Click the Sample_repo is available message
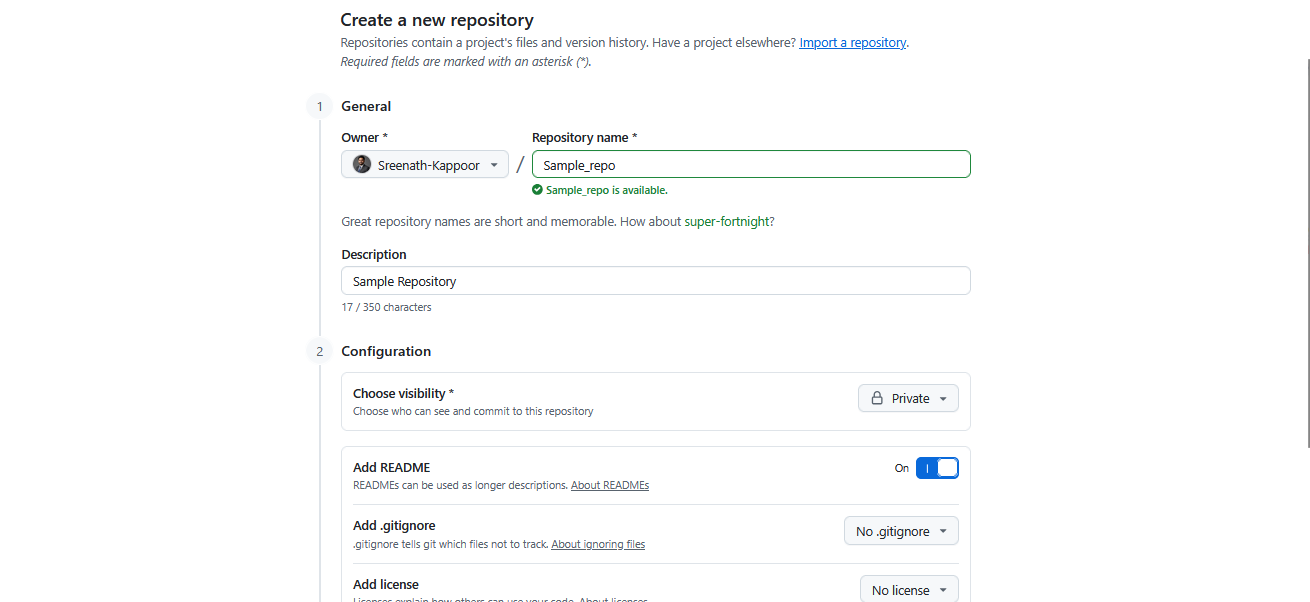 [x=606, y=190]
